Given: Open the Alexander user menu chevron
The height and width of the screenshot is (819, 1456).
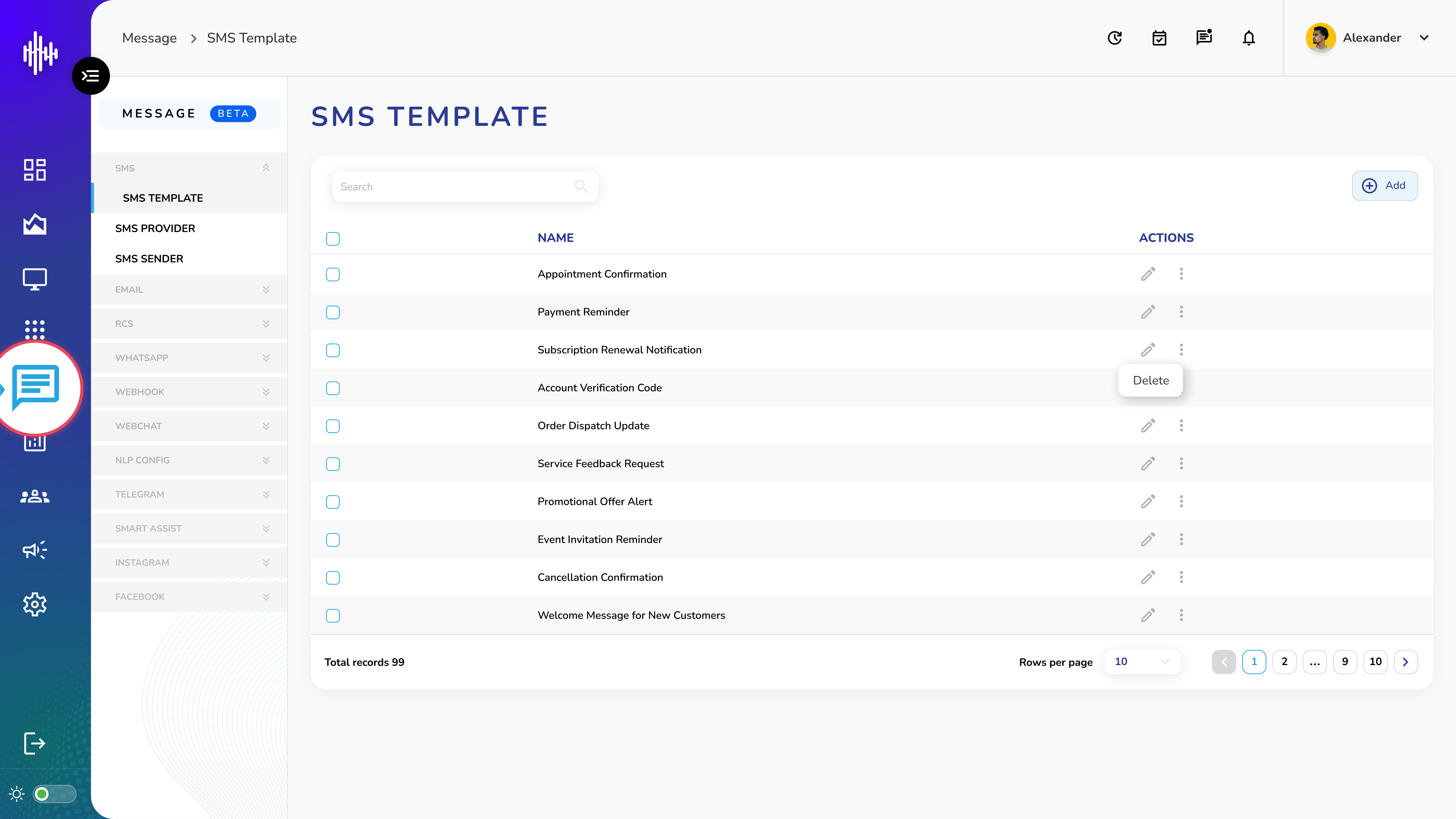Looking at the screenshot, I should [x=1424, y=38].
